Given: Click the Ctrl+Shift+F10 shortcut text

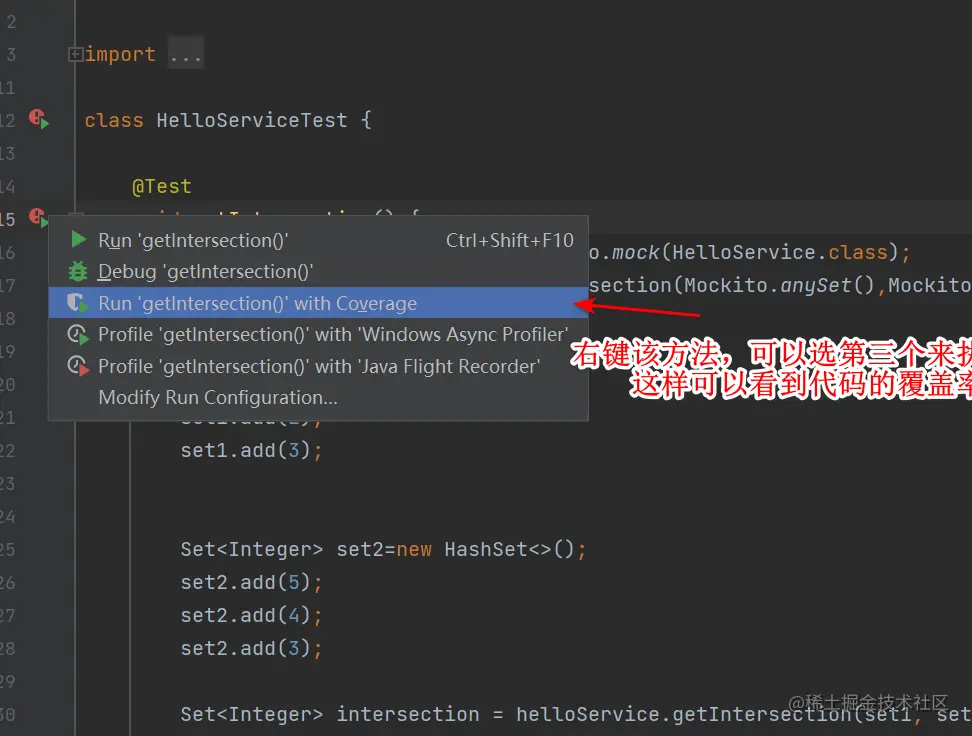Looking at the screenshot, I should 510,240.
